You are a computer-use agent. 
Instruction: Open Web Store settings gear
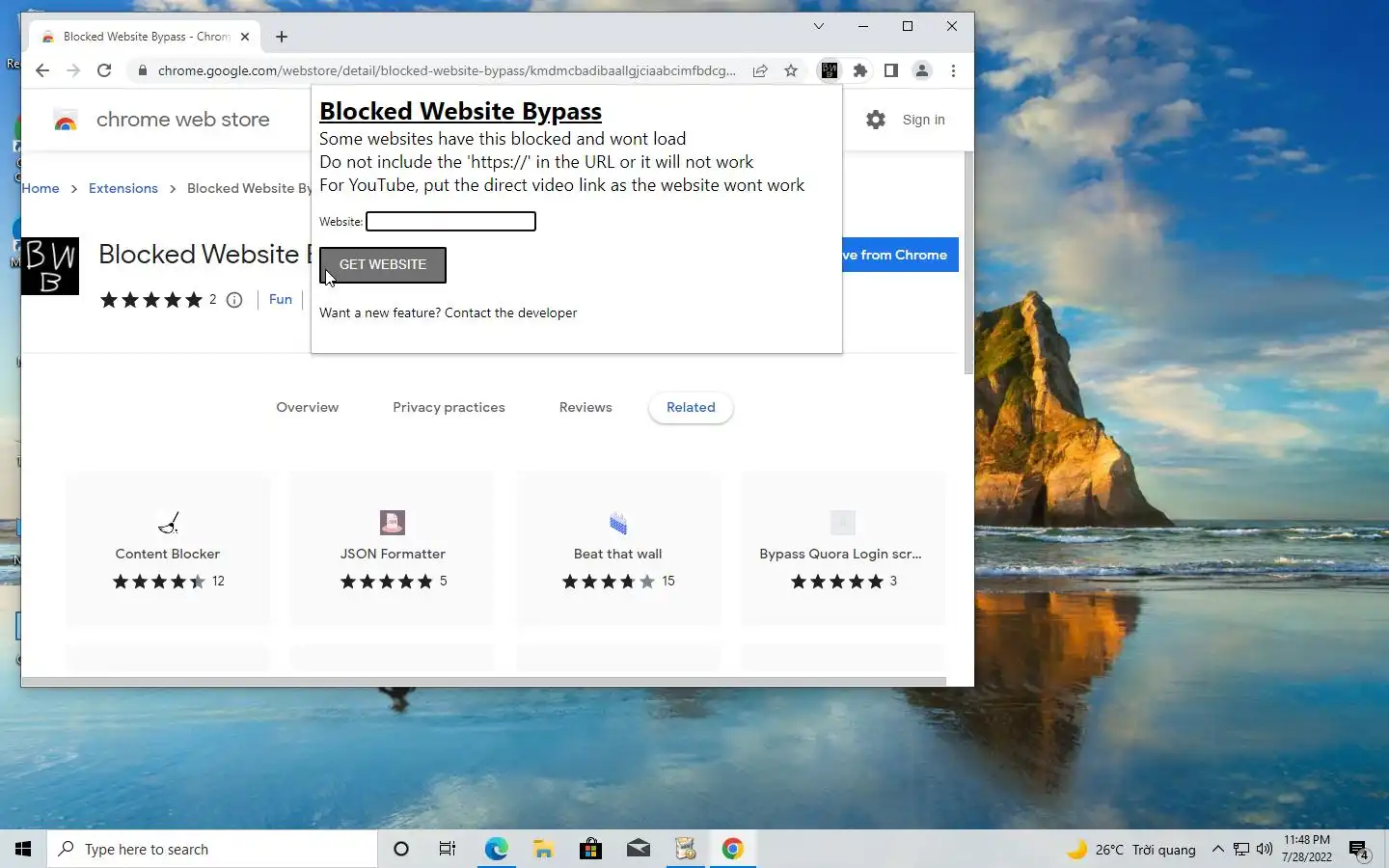(876, 120)
